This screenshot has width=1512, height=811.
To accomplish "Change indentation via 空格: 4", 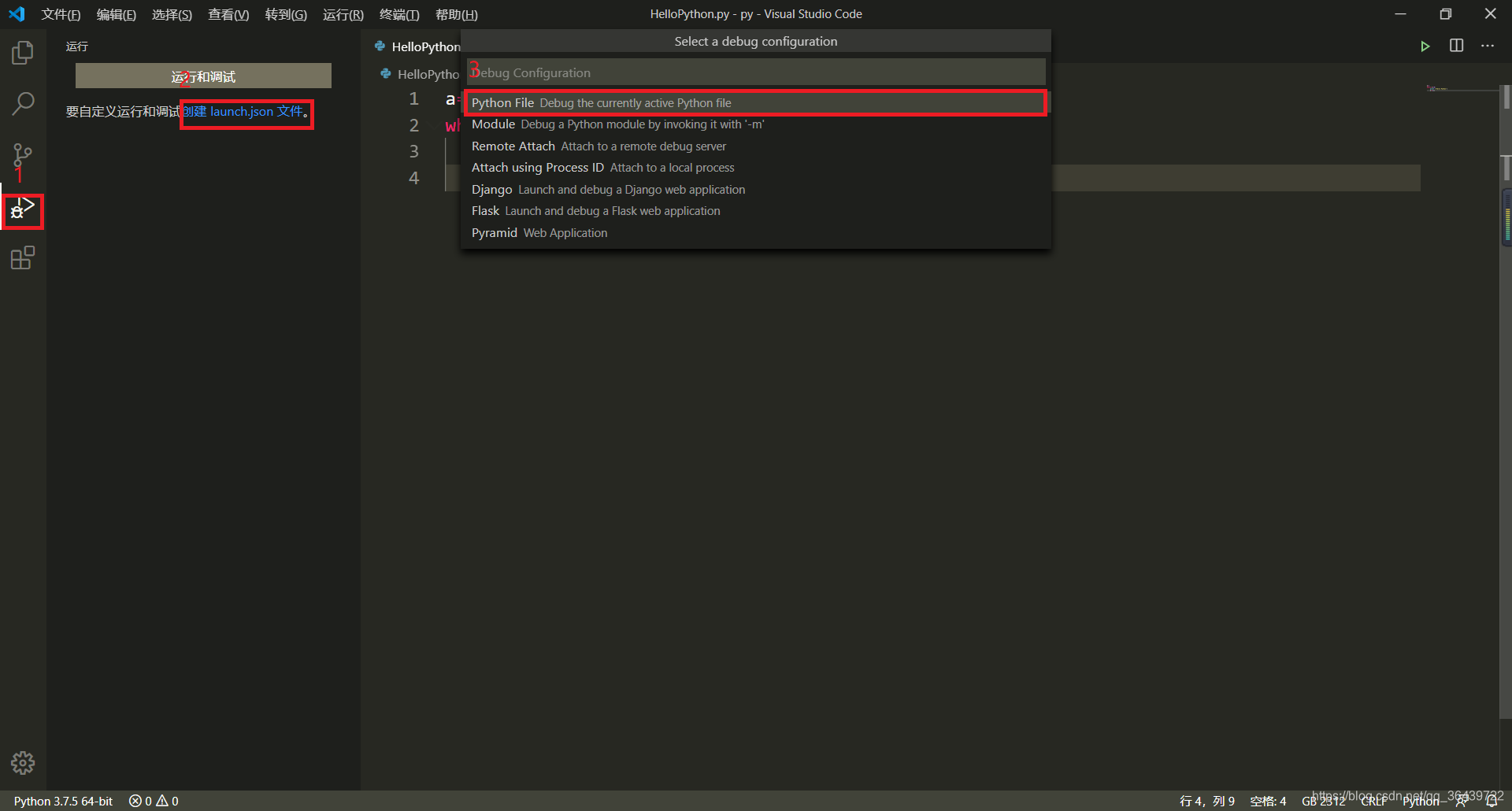I will (x=1268, y=801).
